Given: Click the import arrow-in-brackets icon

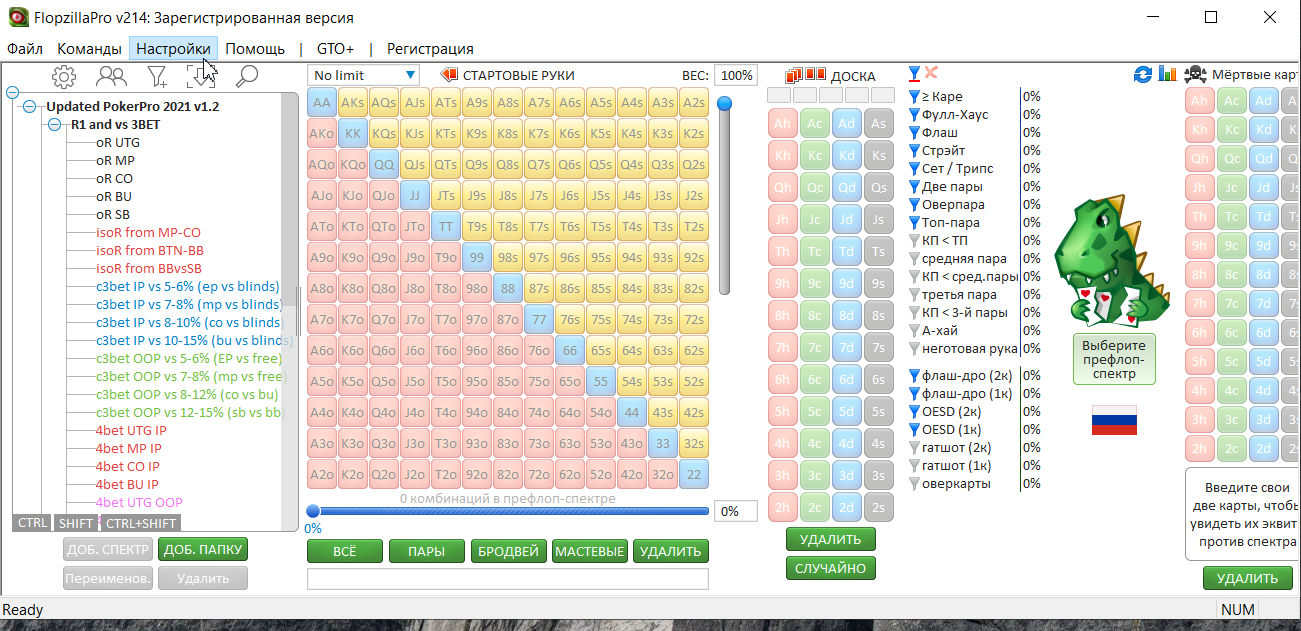Looking at the screenshot, I should [200, 76].
